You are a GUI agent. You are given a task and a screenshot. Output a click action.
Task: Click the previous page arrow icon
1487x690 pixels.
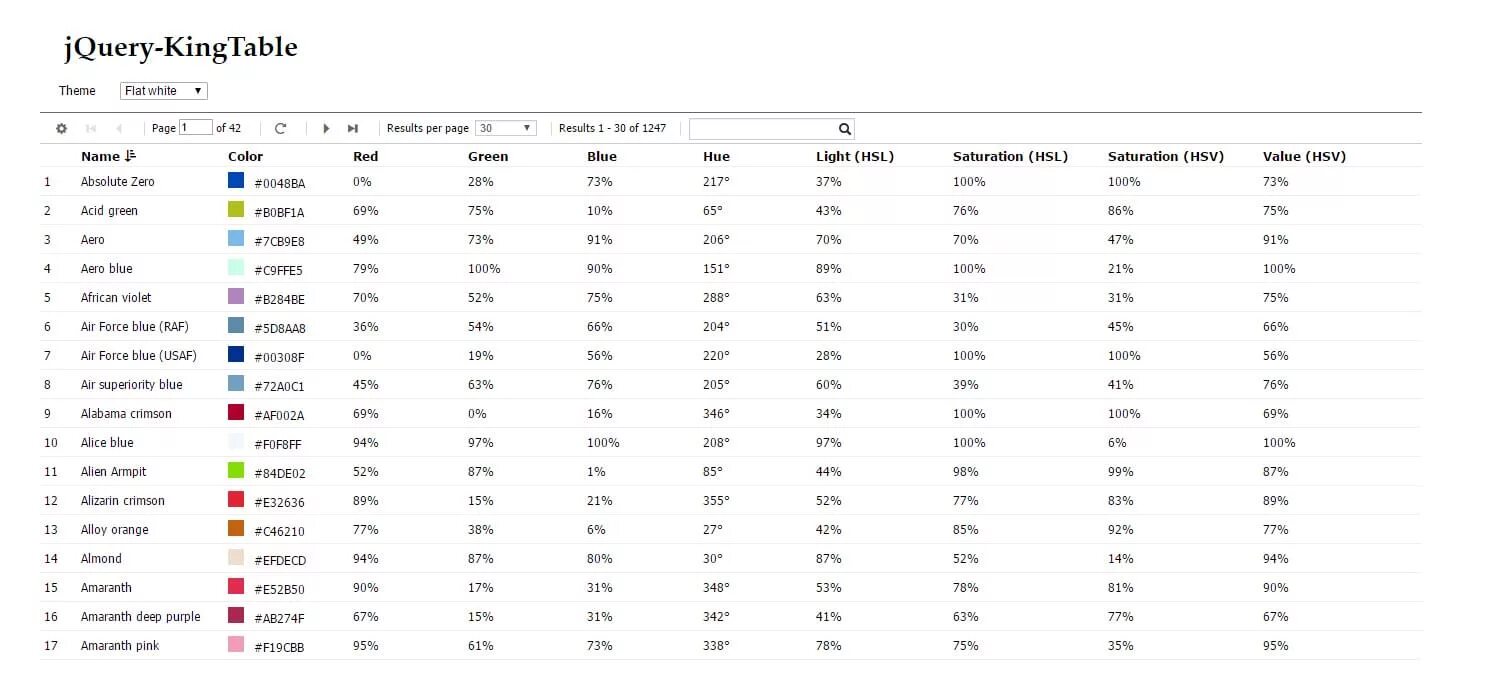[119, 129]
